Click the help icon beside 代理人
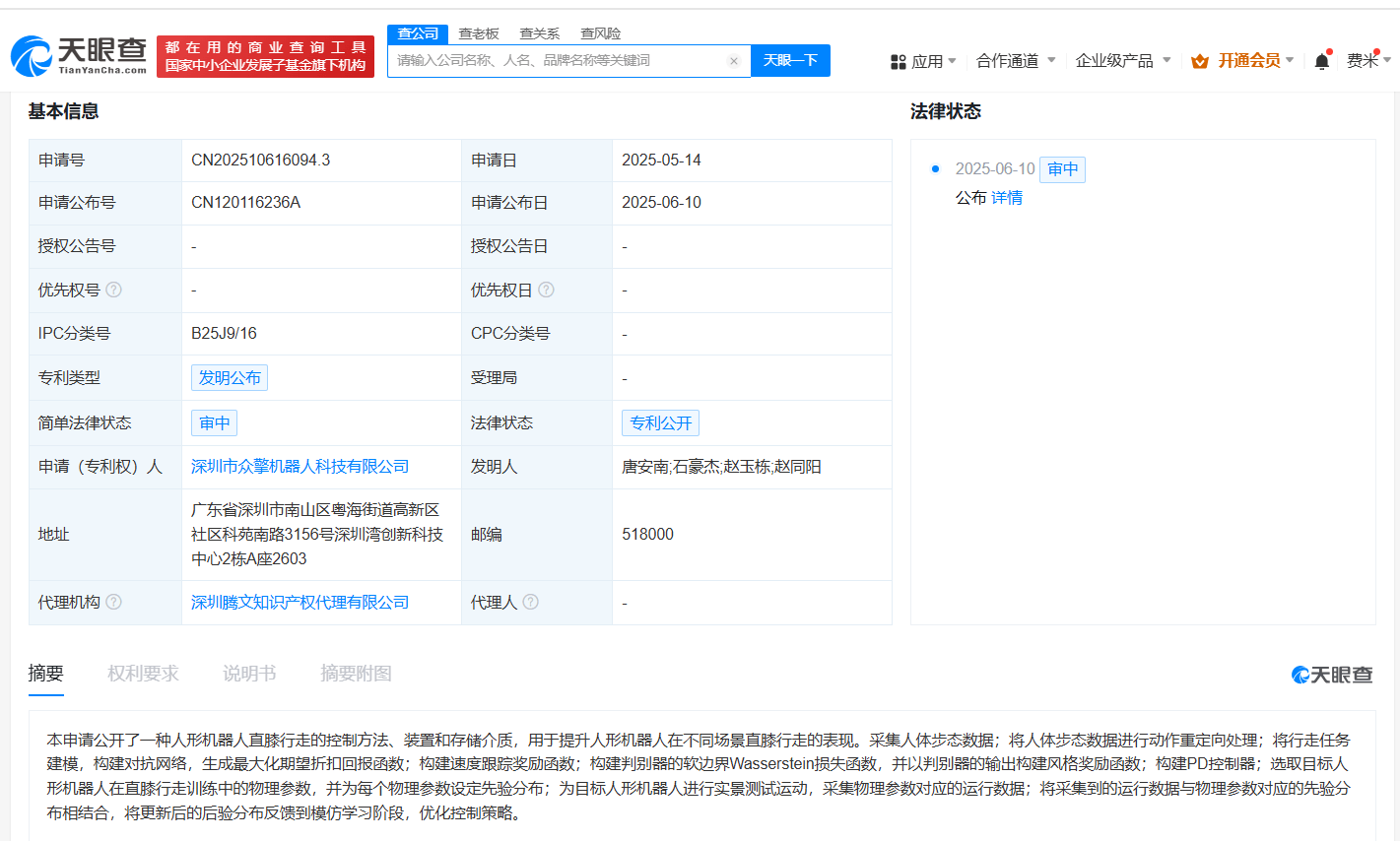This screenshot has width=1400, height=841. tap(530, 602)
